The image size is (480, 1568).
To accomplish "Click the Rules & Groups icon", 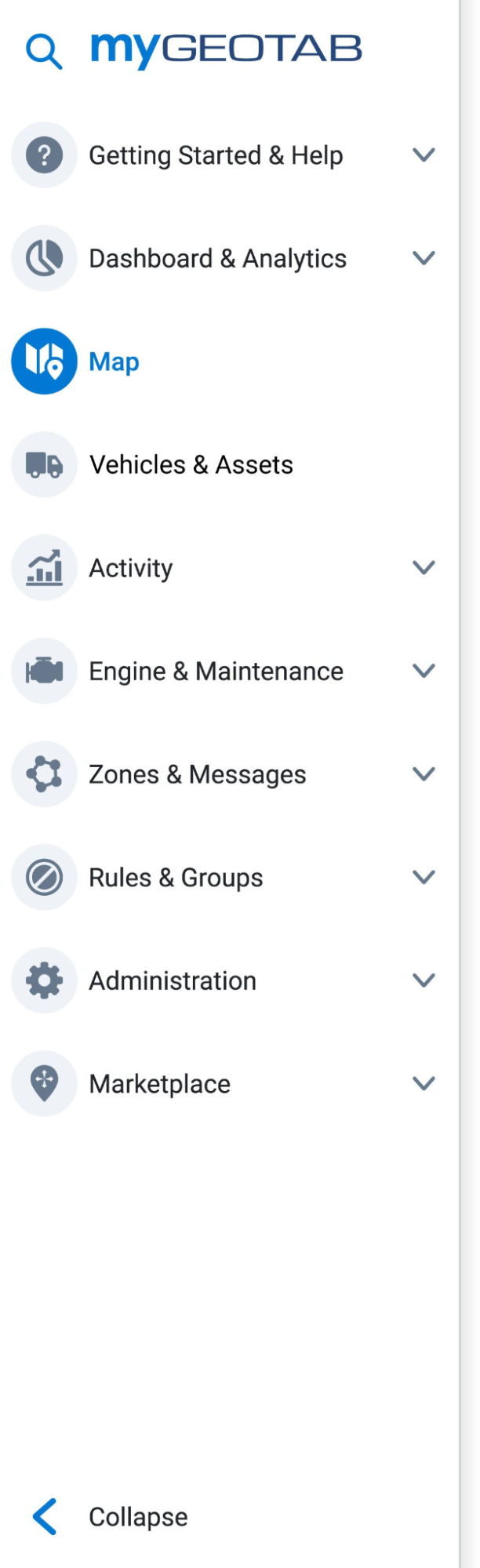I will point(44,877).
